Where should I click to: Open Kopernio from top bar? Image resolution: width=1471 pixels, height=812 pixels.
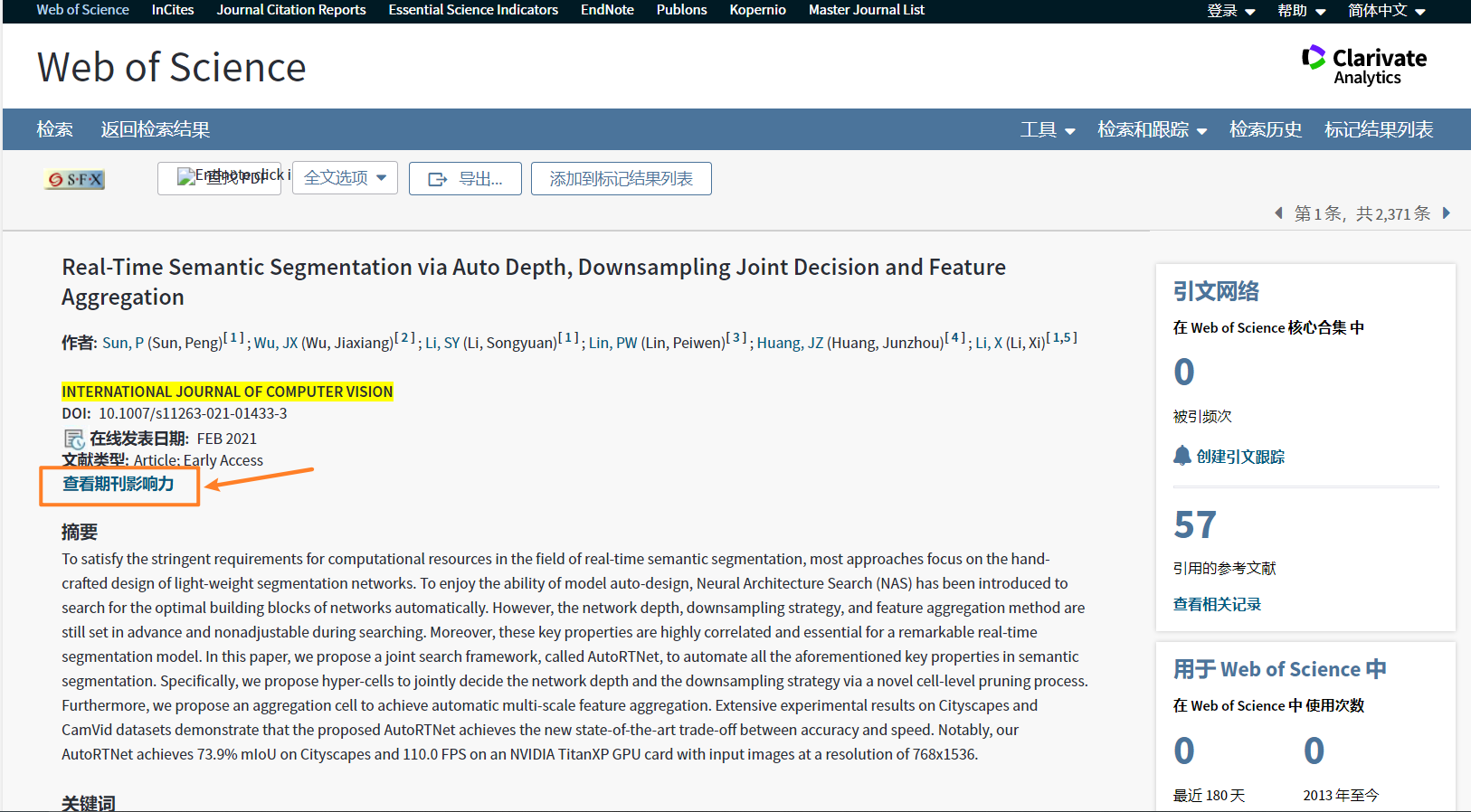(757, 10)
